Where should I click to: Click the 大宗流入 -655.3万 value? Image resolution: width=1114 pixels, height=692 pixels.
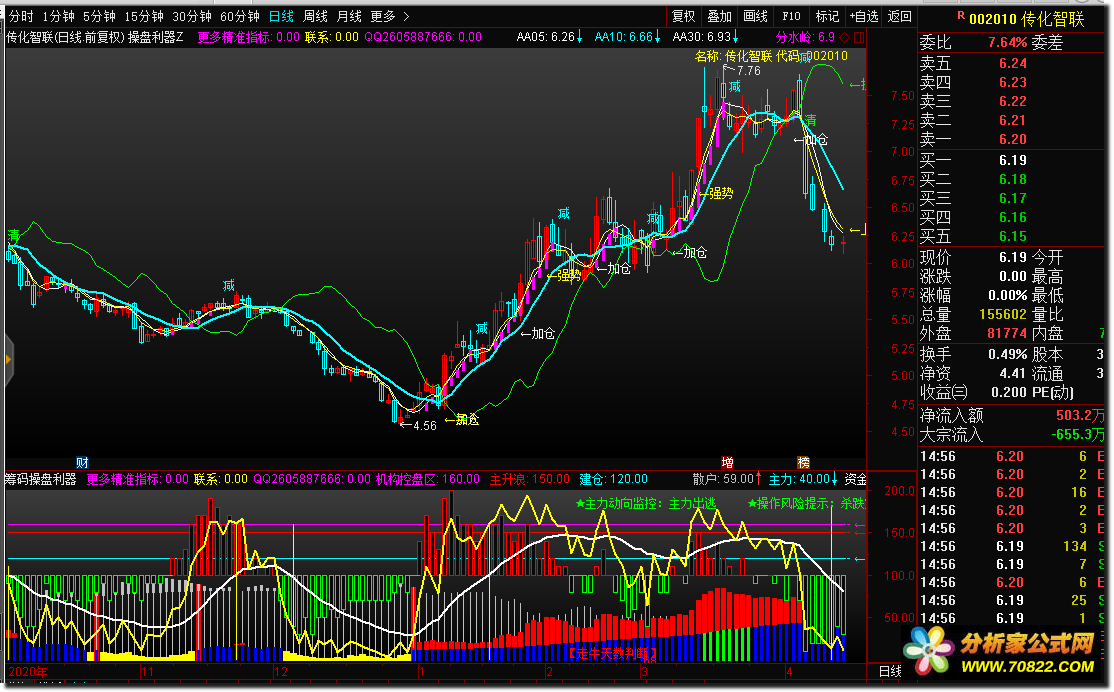coord(1078,434)
